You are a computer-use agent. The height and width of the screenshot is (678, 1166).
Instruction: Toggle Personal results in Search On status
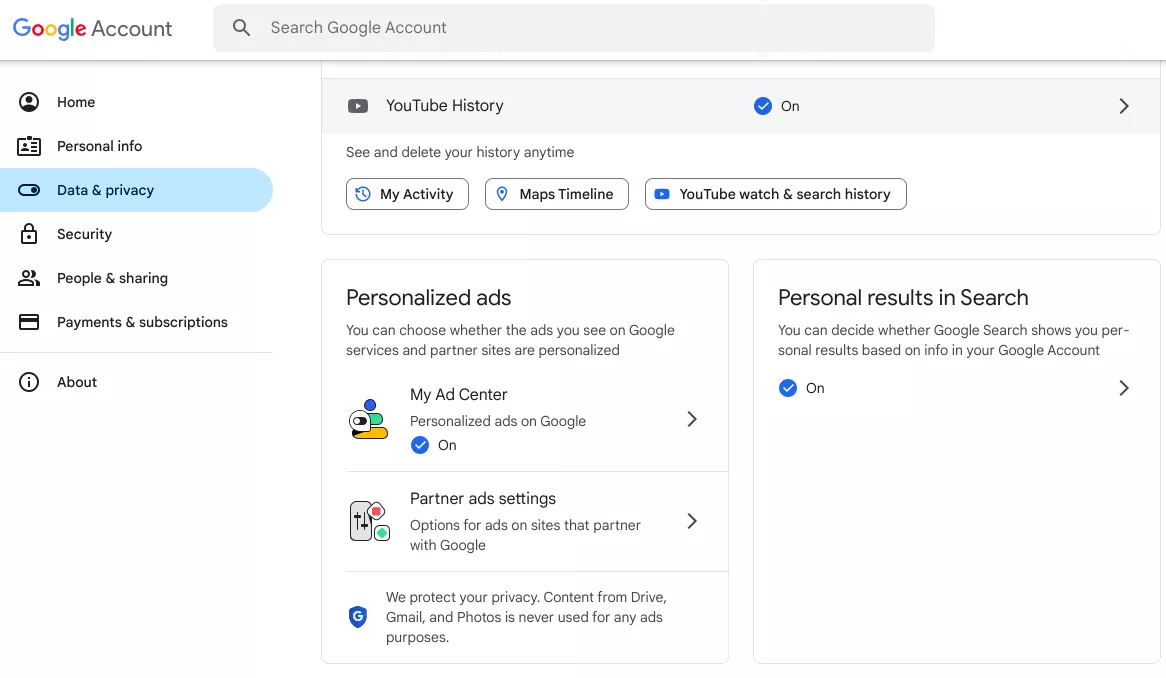(x=788, y=388)
